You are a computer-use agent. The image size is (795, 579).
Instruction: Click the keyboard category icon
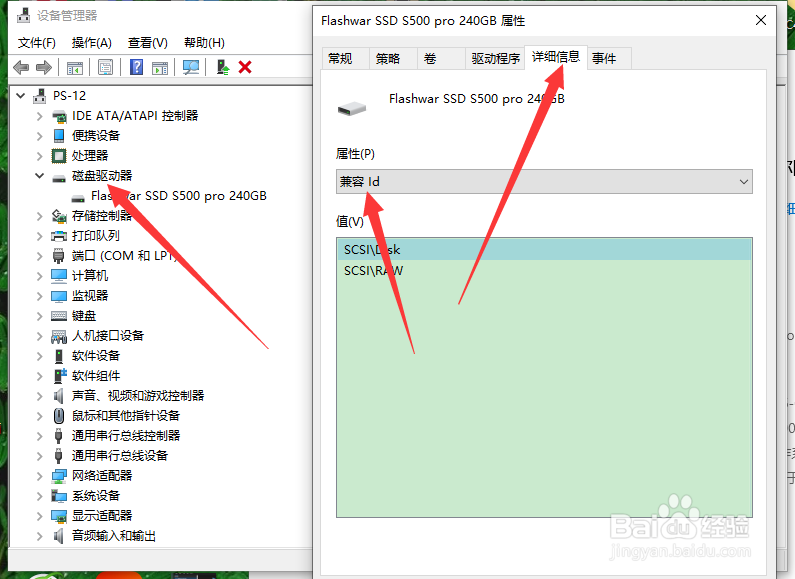click(59, 316)
